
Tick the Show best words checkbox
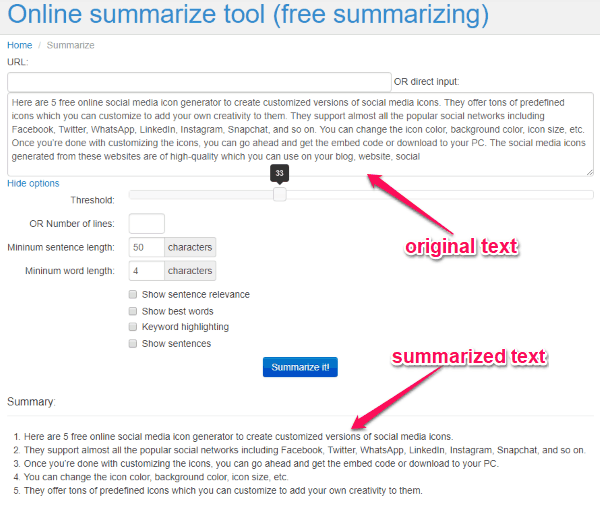pos(133,311)
